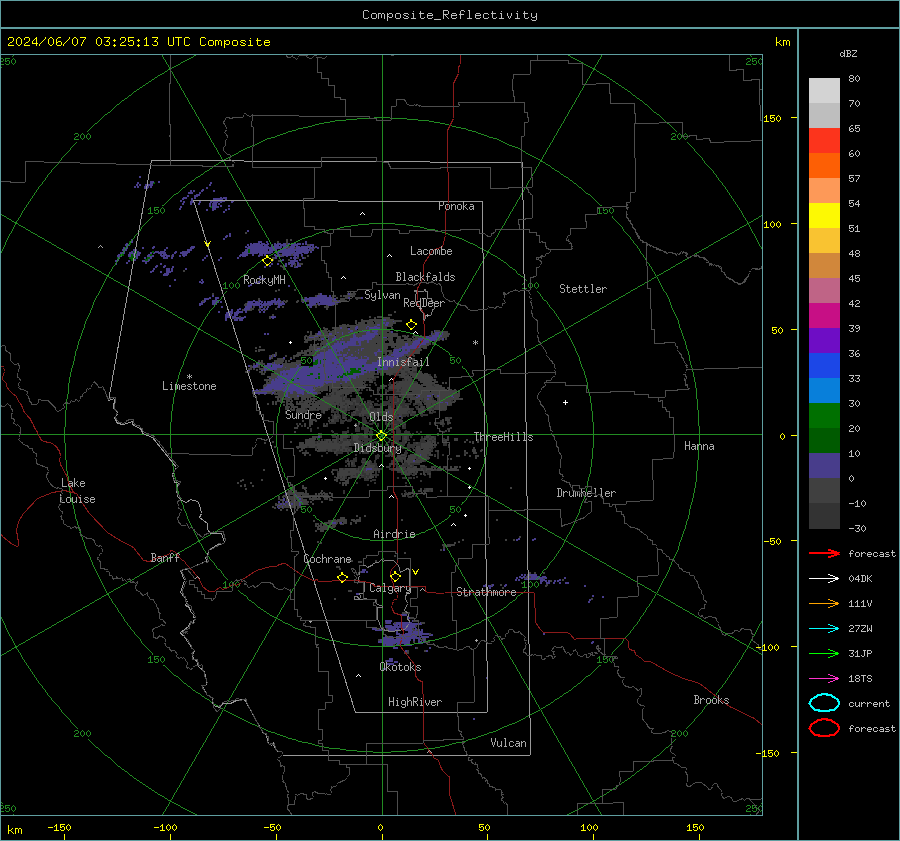Click the Airdrie label
Viewport: 900px width, 841px height.
pos(394,534)
